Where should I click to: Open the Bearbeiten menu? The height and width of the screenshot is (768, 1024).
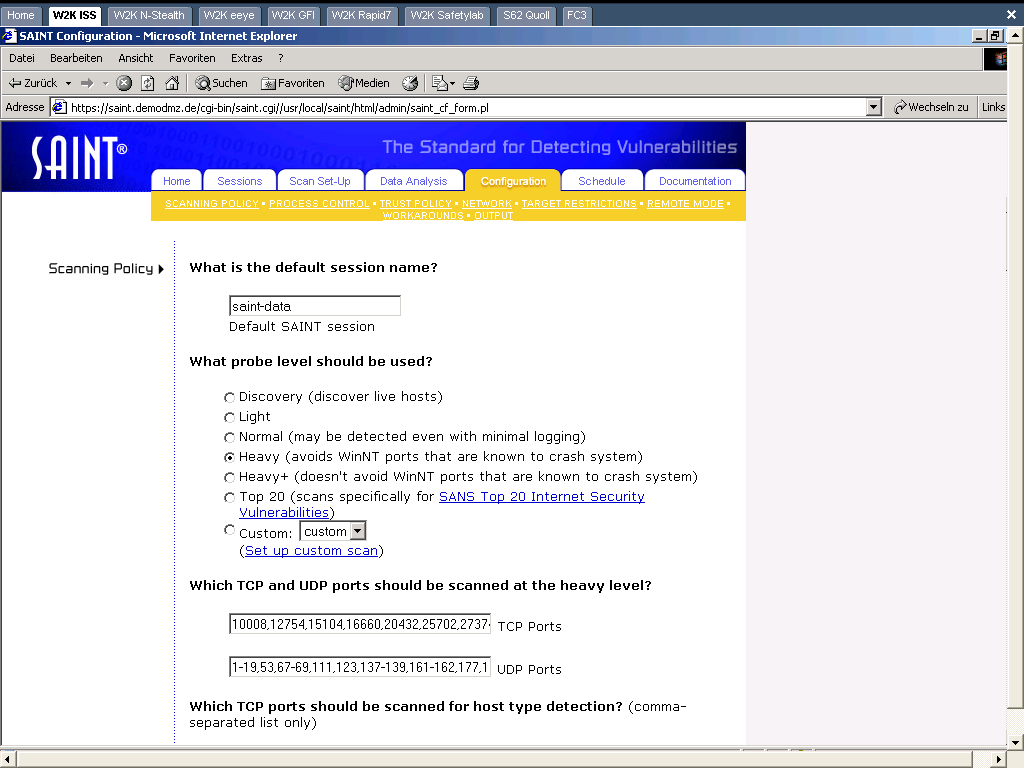[x=76, y=58]
